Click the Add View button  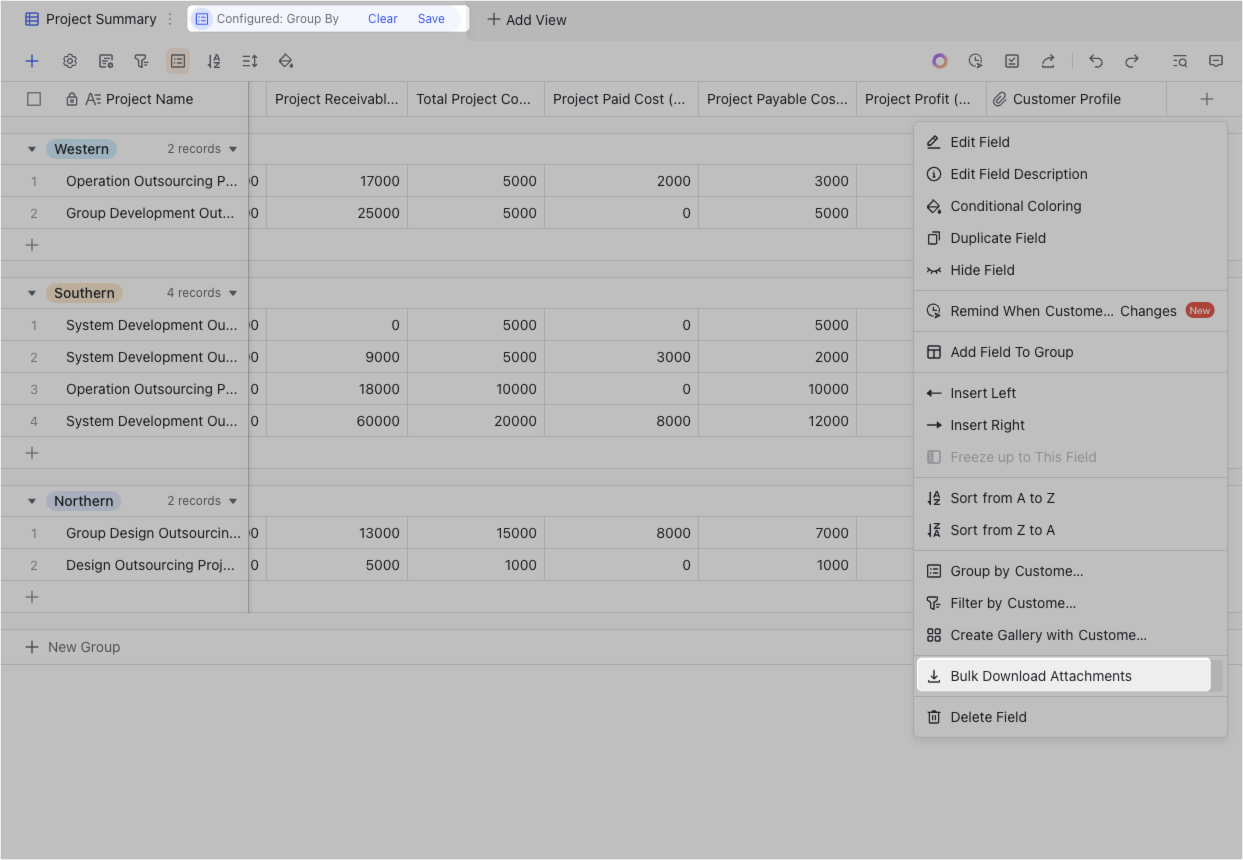527,19
